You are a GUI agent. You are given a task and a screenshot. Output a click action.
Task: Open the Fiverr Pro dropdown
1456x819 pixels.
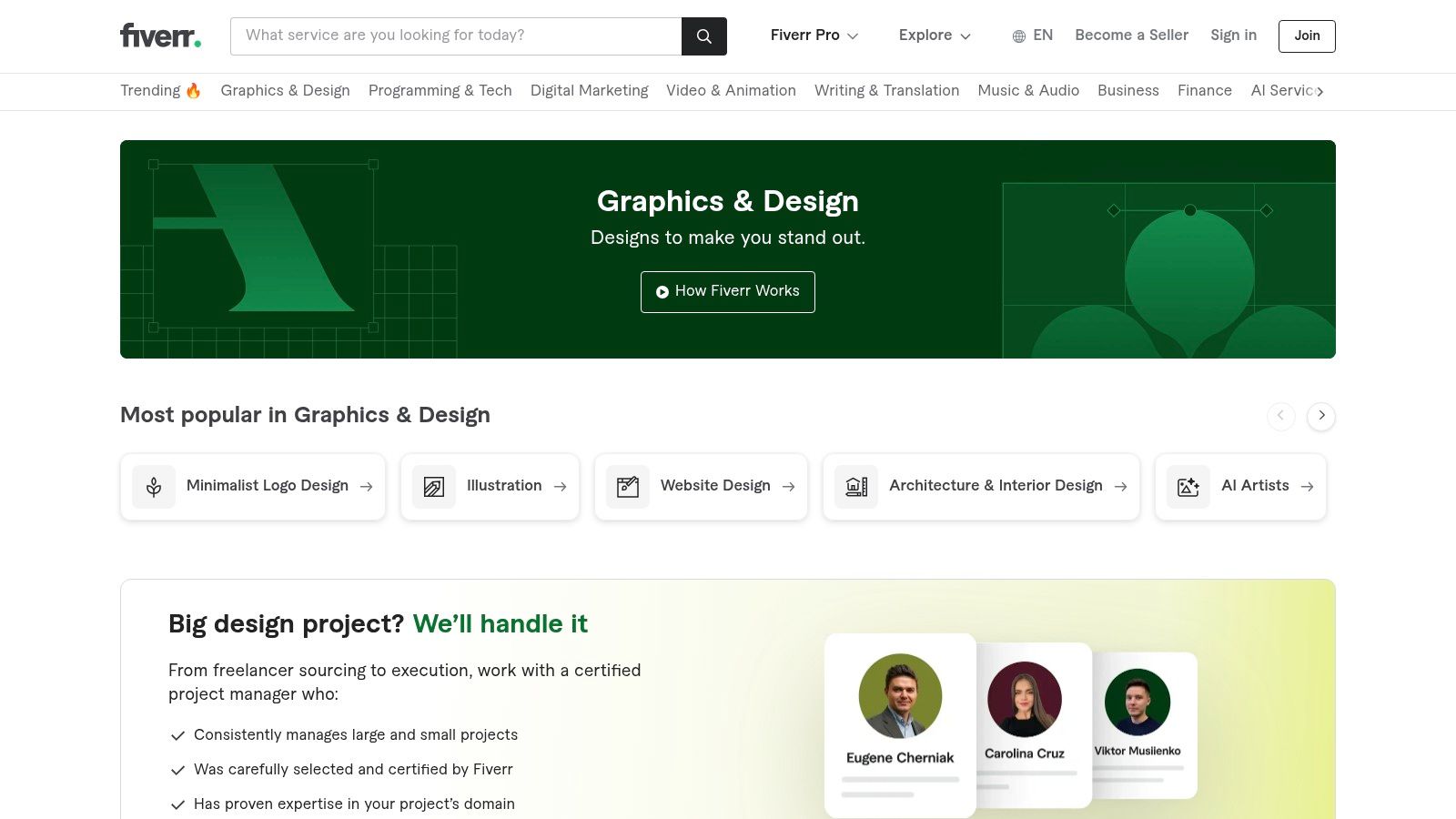point(814,35)
